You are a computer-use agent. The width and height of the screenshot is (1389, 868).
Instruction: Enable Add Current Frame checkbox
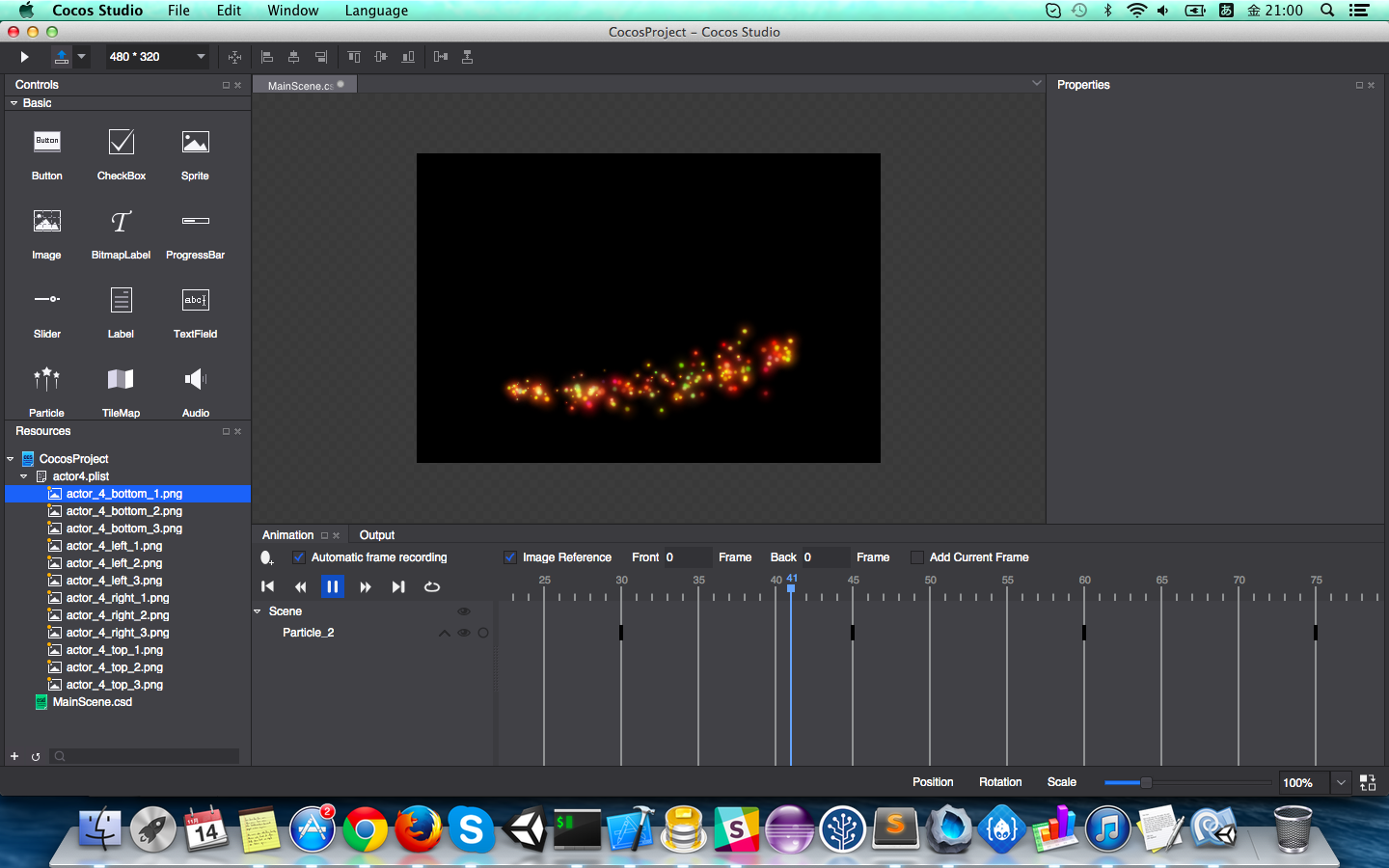tap(917, 557)
